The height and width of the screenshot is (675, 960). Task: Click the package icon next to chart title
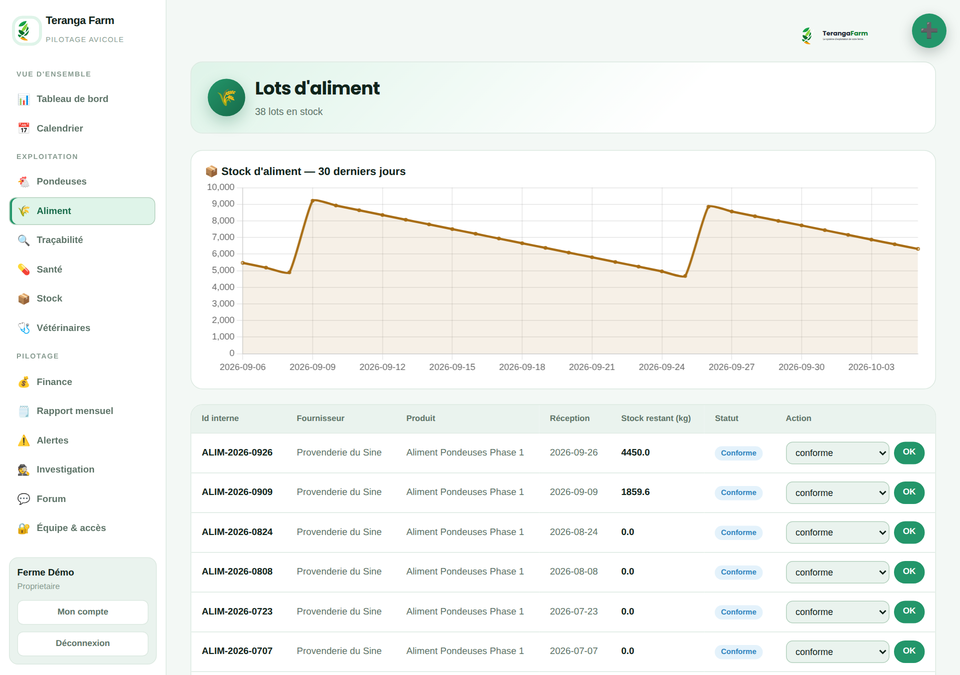(211, 172)
